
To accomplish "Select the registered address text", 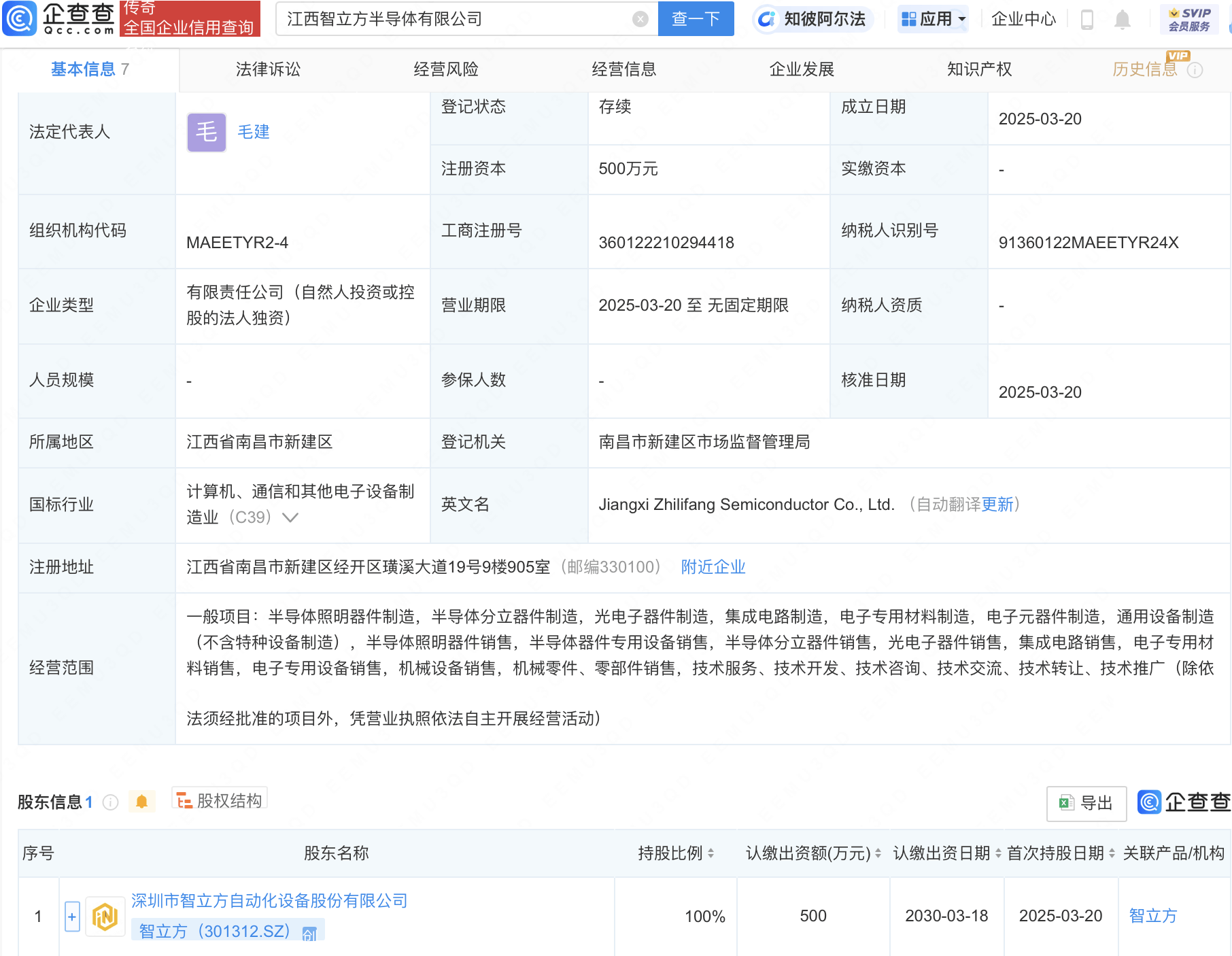I will (368, 567).
